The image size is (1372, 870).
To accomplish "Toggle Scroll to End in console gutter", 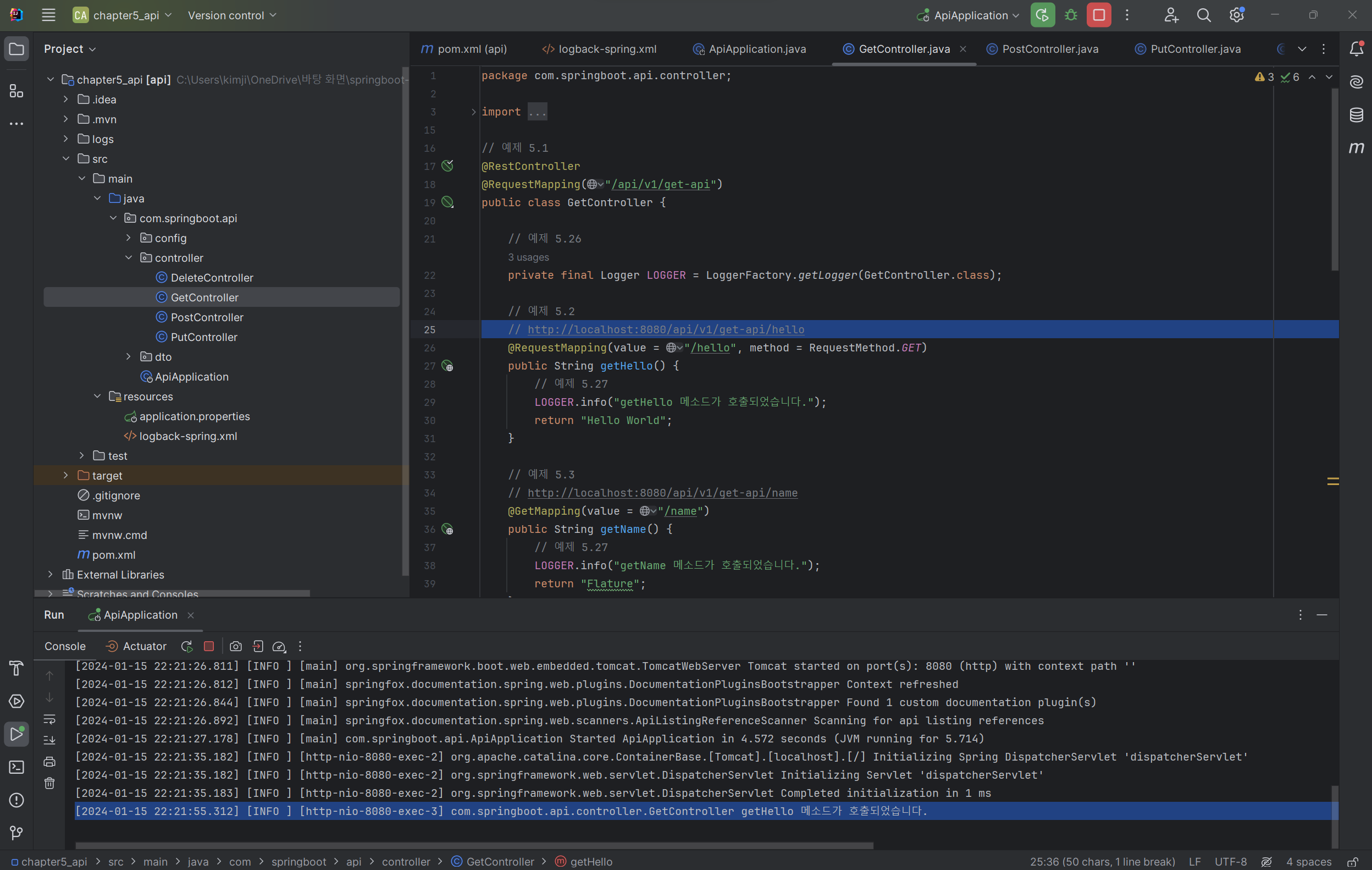I will tap(49, 740).
